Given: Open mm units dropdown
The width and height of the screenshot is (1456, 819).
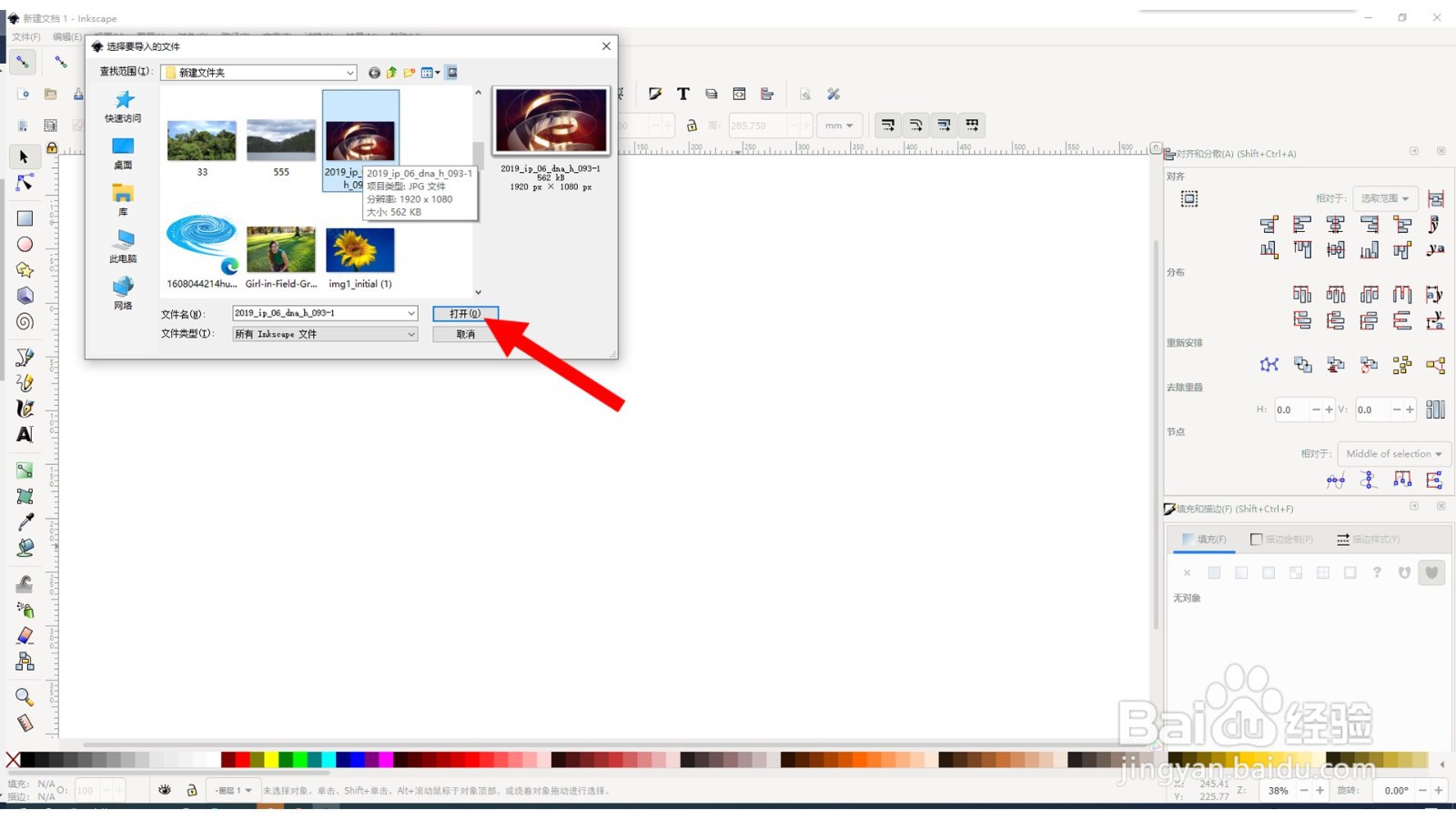Looking at the screenshot, I should pyautogui.click(x=838, y=126).
